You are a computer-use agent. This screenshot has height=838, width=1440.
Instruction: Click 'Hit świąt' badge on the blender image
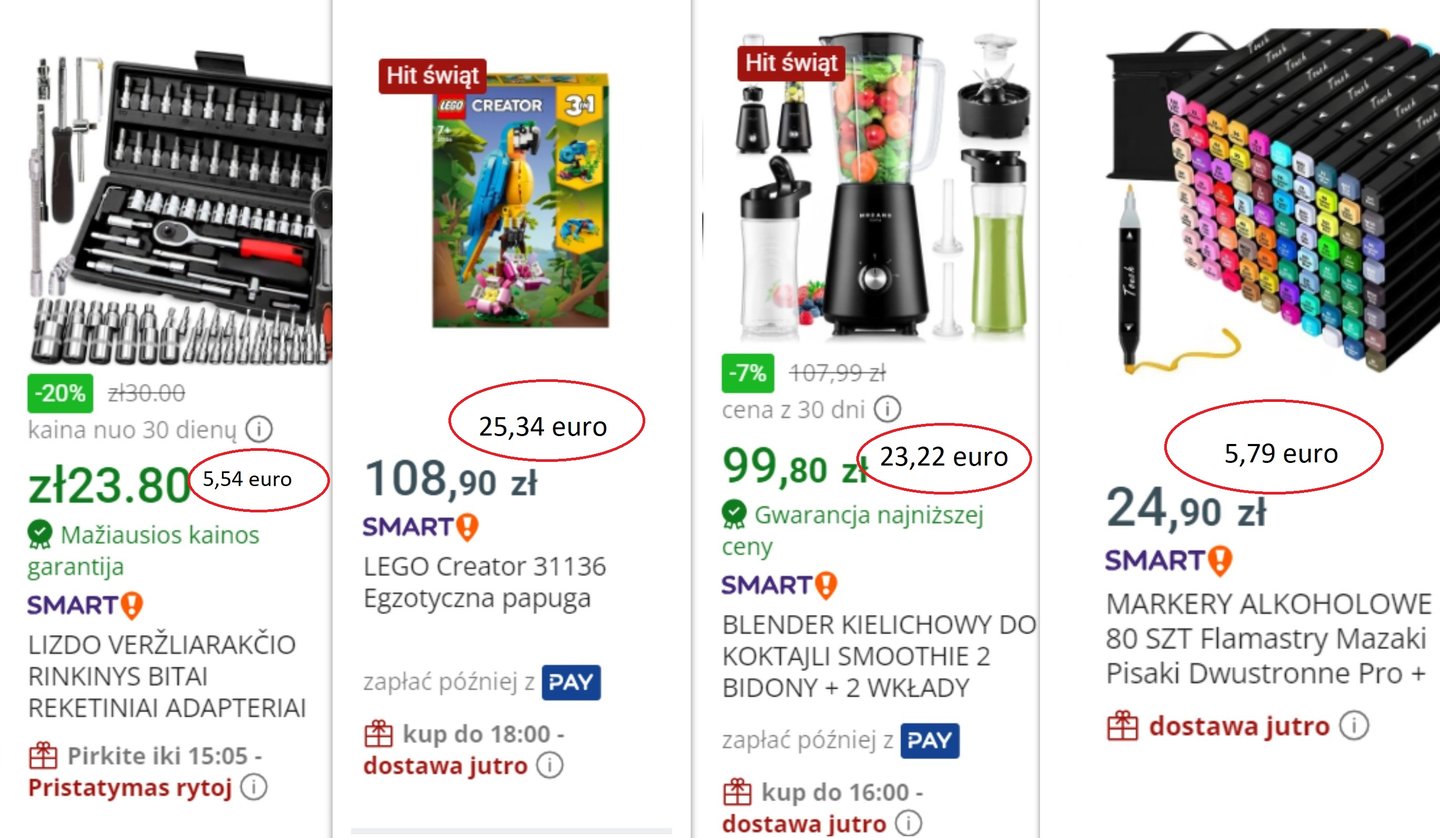[x=792, y=62]
